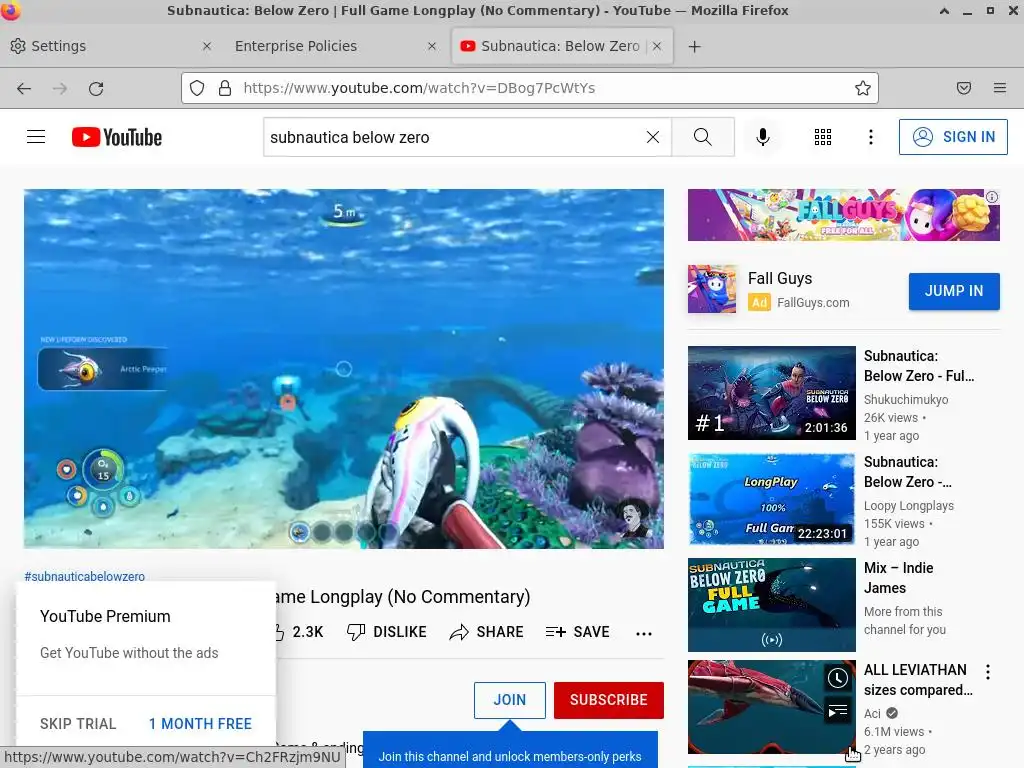Dislike the video
The width and height of the screenshot is (1024, 768).
point(387,632)
